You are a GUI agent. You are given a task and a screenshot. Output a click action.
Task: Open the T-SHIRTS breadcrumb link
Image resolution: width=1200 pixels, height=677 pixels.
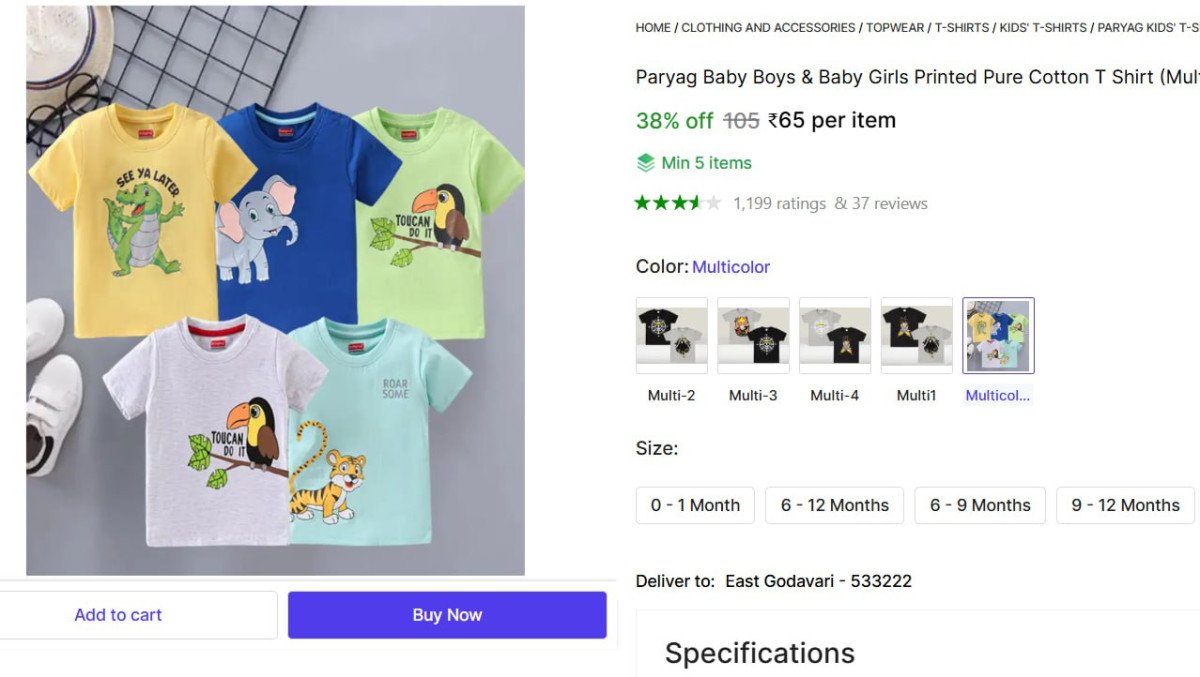coord(962,28)
